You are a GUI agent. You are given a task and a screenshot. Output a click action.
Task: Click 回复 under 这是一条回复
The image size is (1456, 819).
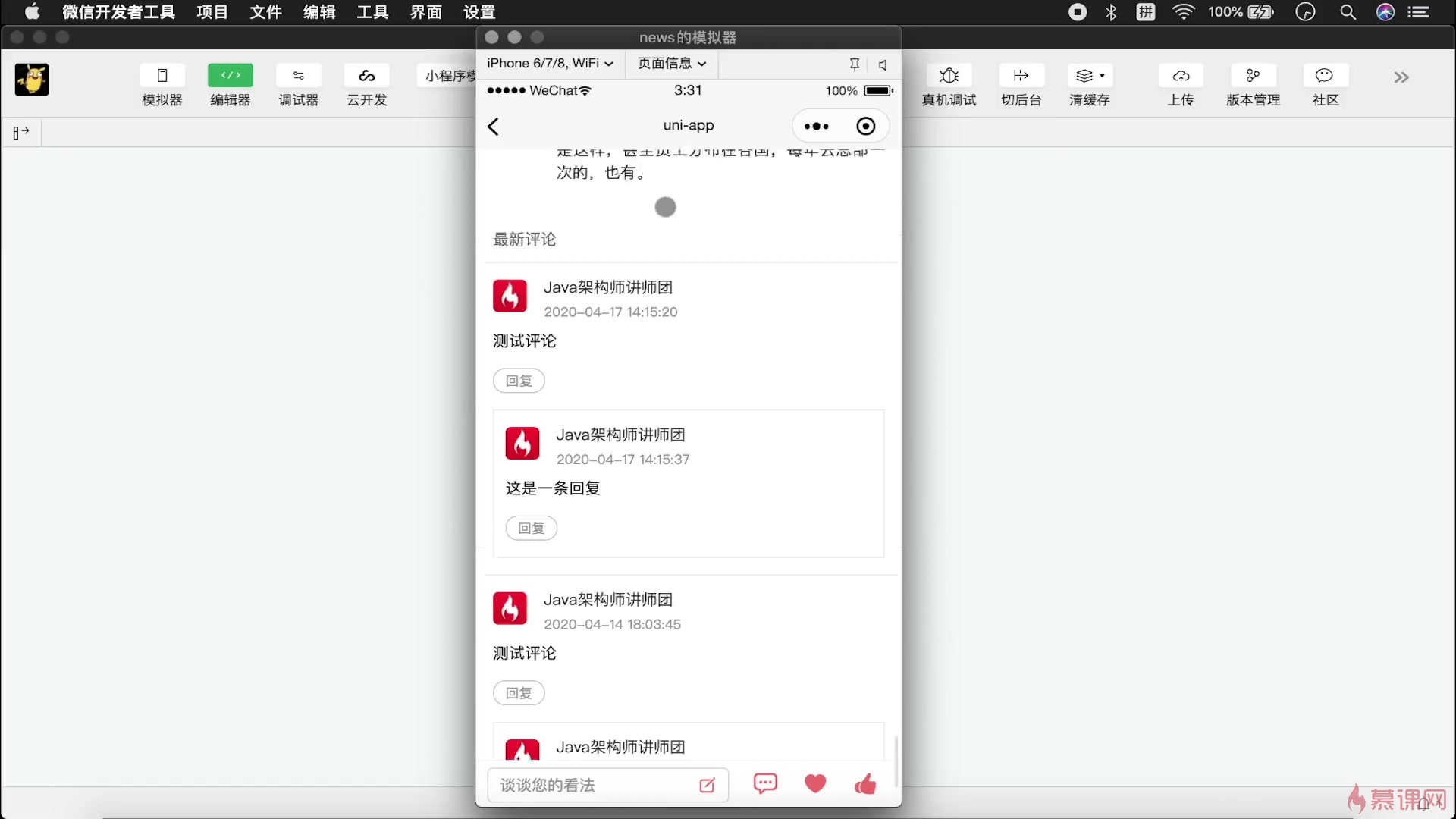532,529
